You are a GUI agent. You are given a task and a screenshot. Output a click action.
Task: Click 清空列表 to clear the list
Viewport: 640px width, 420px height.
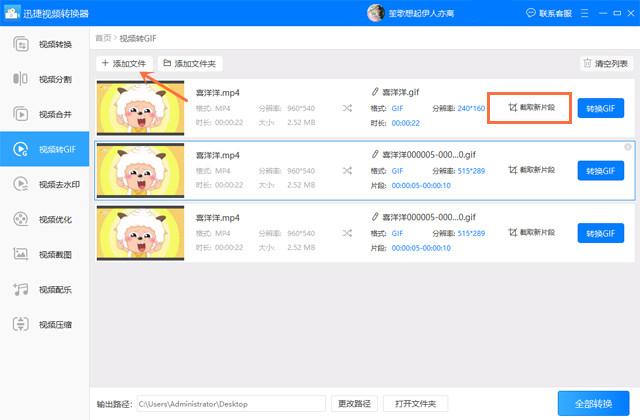tap(606, 63)
